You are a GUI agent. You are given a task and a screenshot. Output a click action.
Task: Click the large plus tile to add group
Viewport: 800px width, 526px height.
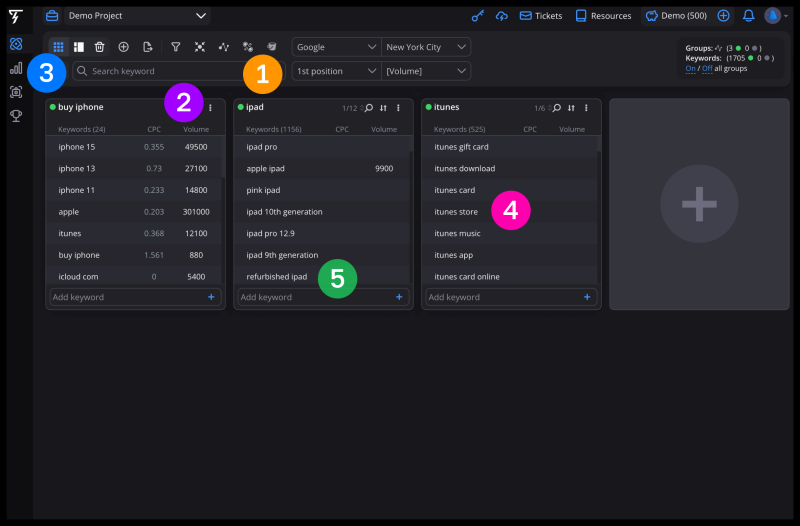698,204
